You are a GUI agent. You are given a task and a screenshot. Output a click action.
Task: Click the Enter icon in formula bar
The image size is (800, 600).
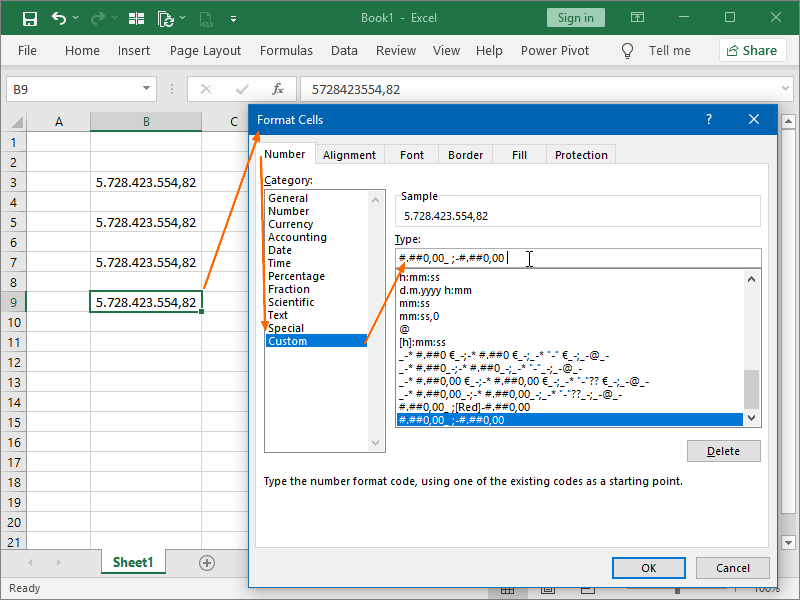(x=243, y=88)
